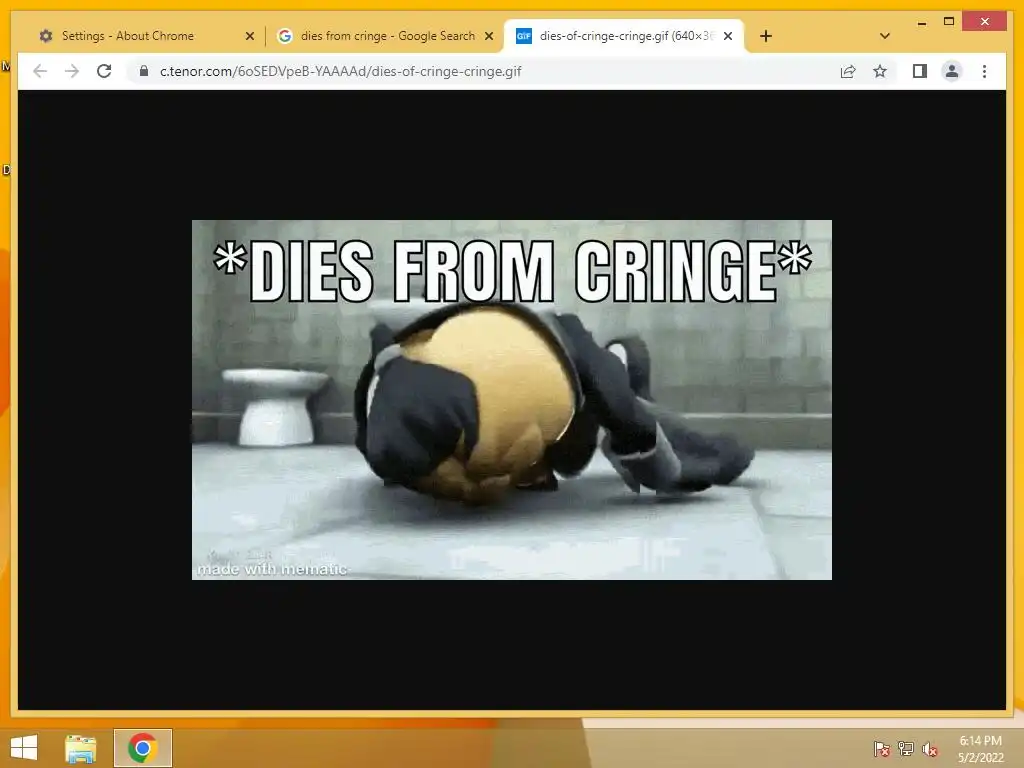The image size is (1024, 768).
Task: View site information via the lock icon
Action: (144, 71)
